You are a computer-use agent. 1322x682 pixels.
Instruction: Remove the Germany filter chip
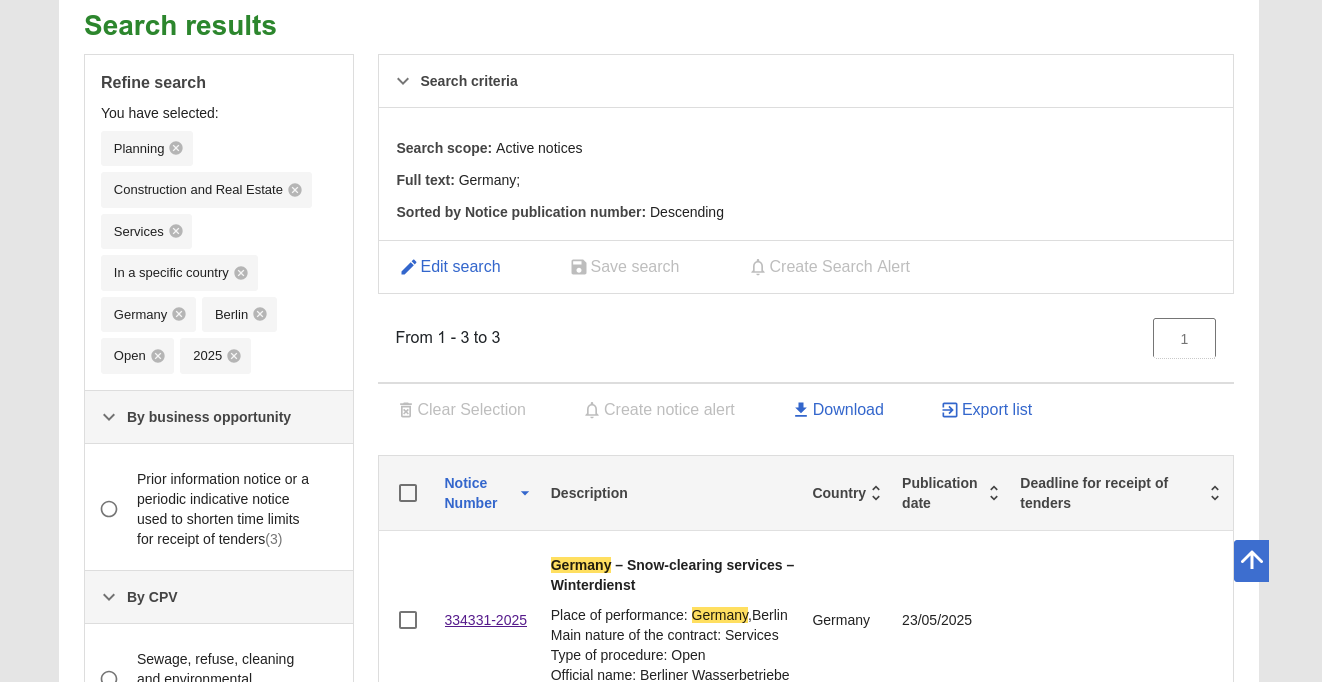point(179,314)
